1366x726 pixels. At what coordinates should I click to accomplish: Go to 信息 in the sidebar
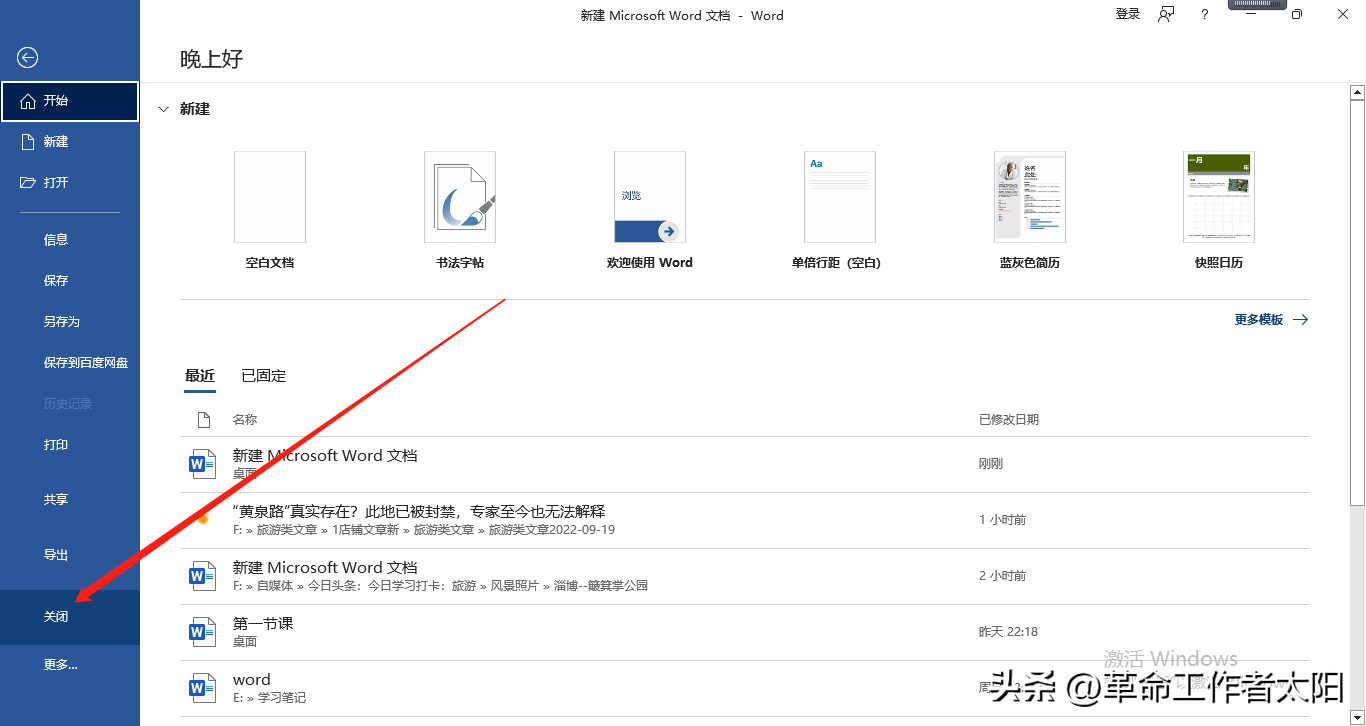pos(70,240)
